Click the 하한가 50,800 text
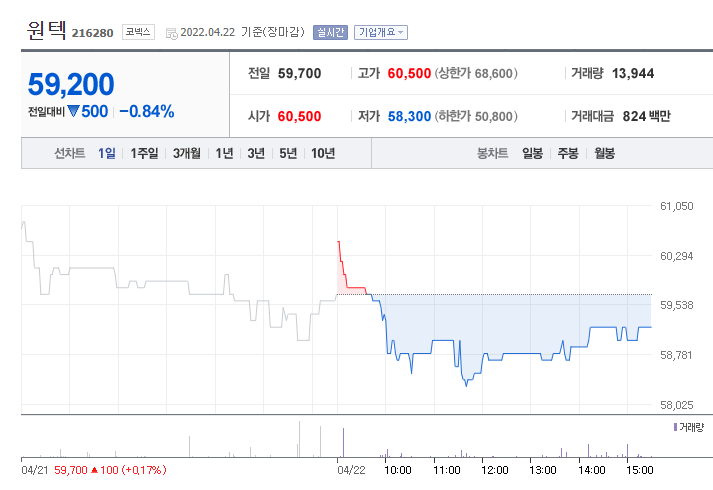713x490 pixels. 476,116
